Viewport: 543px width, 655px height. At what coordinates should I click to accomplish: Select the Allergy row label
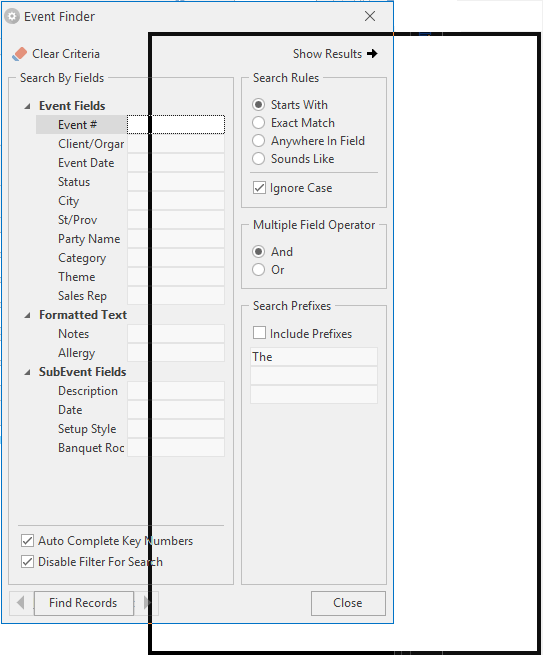pos(76,353)
